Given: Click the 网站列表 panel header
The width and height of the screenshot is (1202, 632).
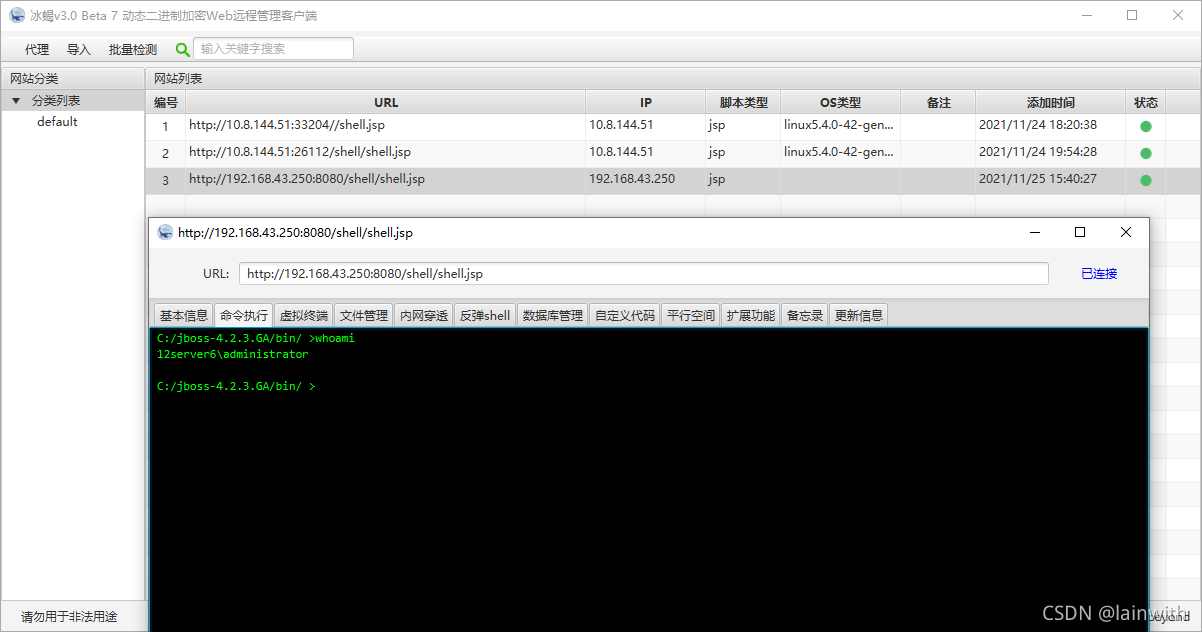Looking at the screenshot, I should pos(674,78).
